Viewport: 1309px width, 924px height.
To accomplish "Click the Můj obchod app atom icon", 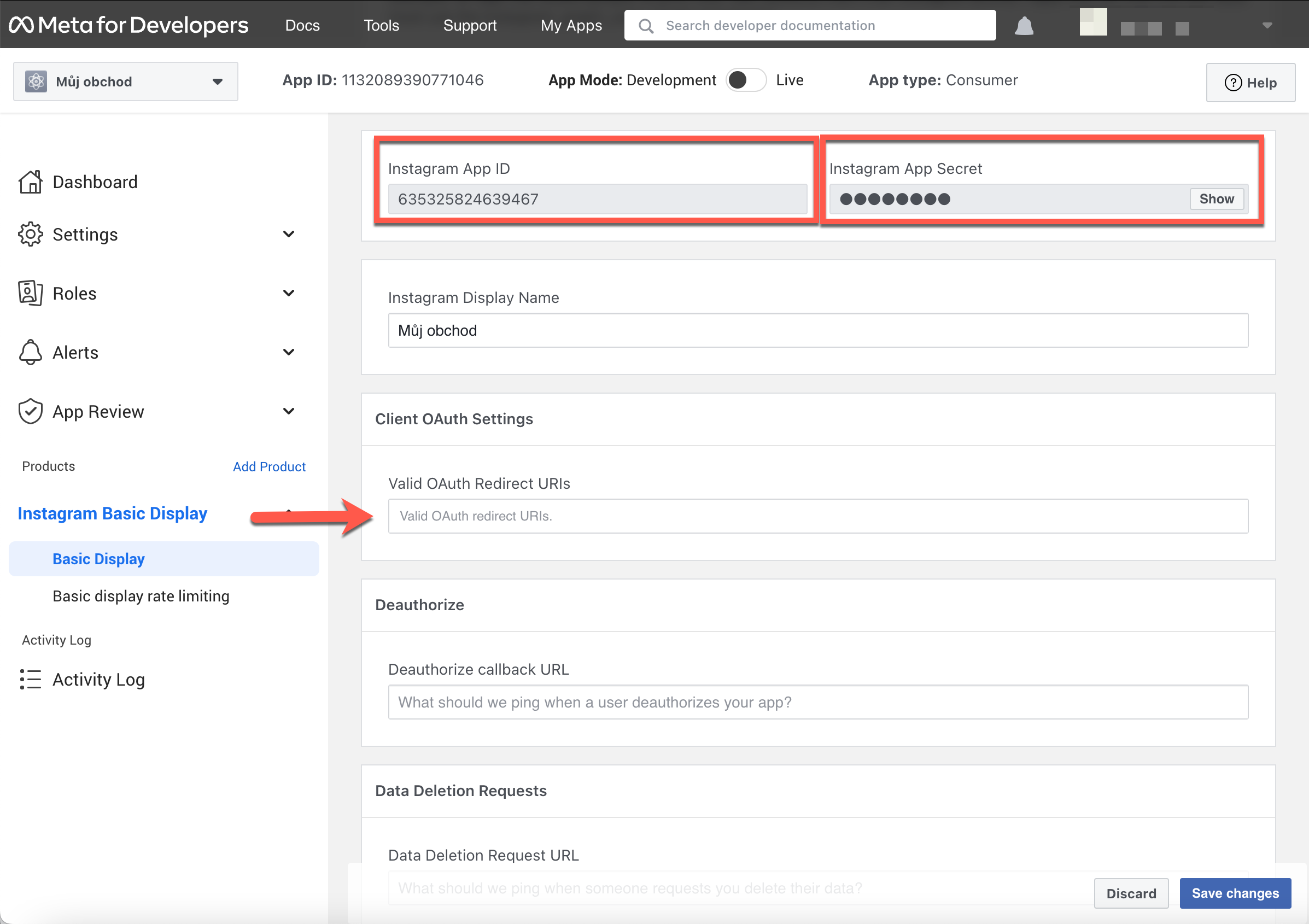I will click(36, 81).
